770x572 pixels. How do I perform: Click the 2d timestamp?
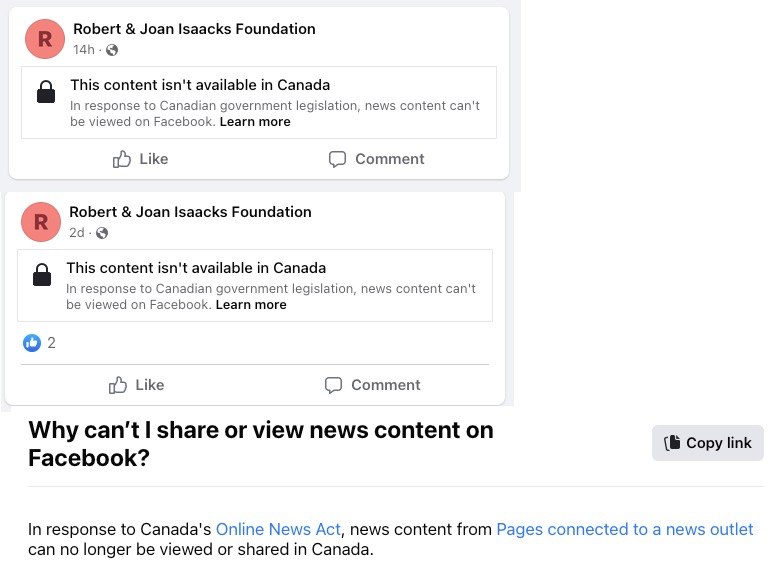(x=77, y=233)
